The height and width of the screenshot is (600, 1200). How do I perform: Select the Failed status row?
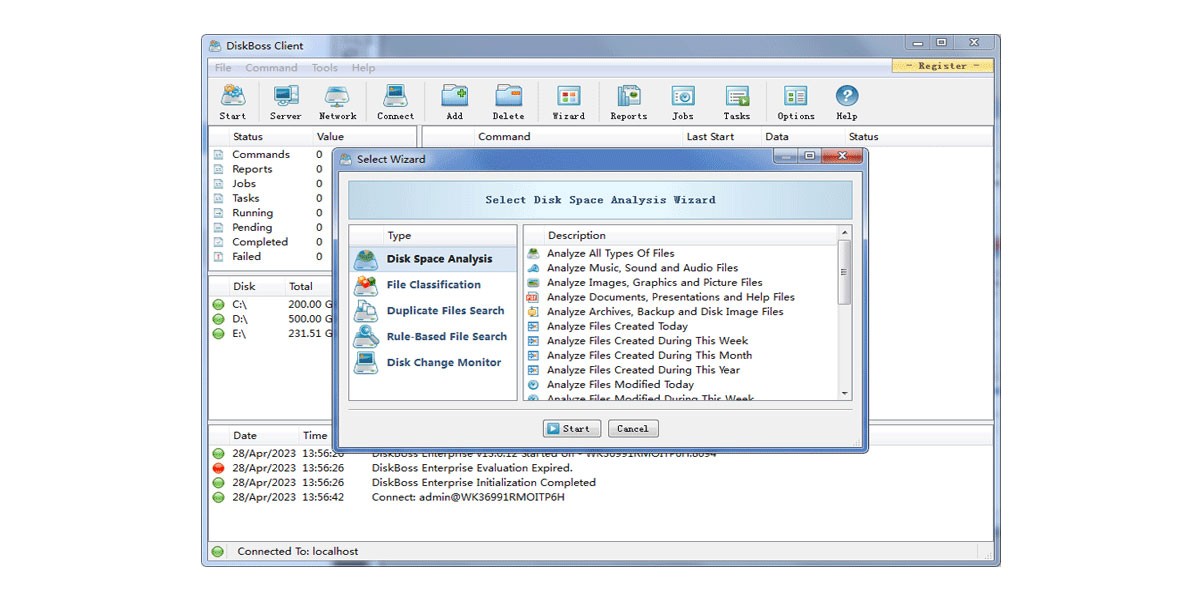[269, 256]
